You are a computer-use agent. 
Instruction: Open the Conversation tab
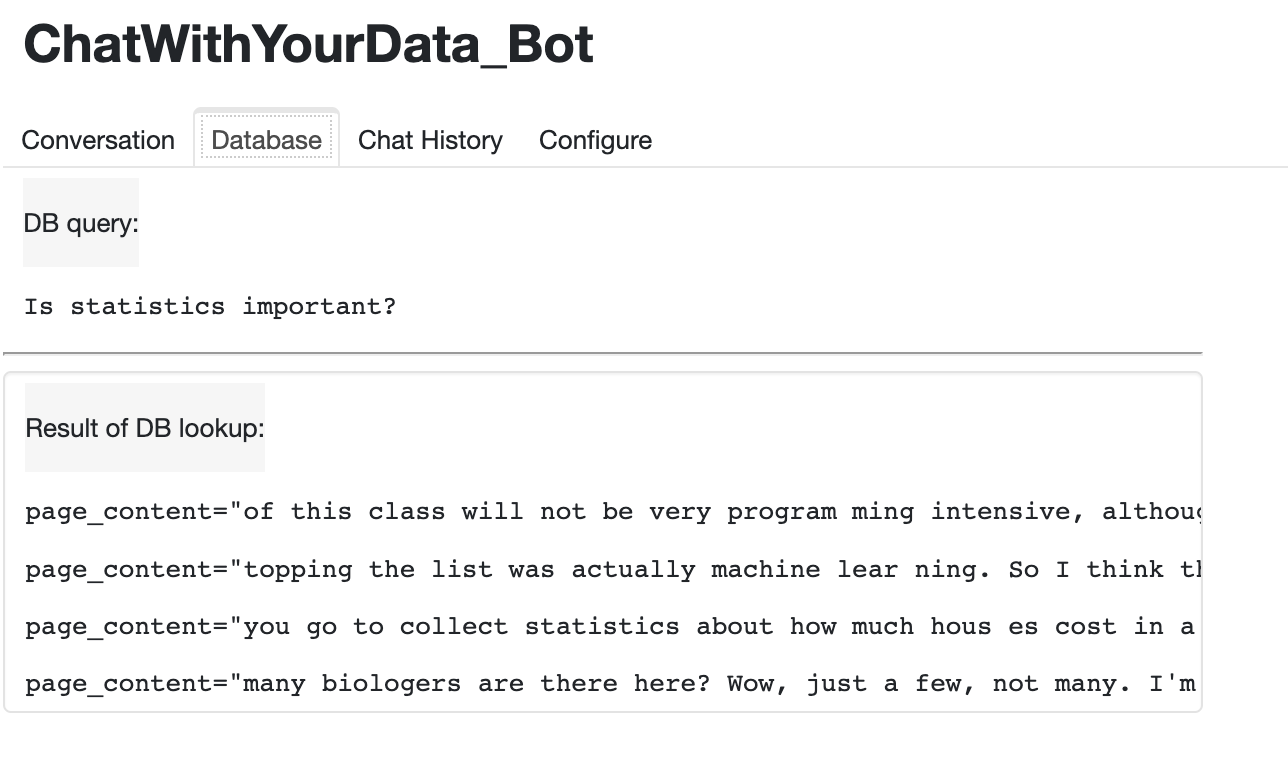point(98,140)
